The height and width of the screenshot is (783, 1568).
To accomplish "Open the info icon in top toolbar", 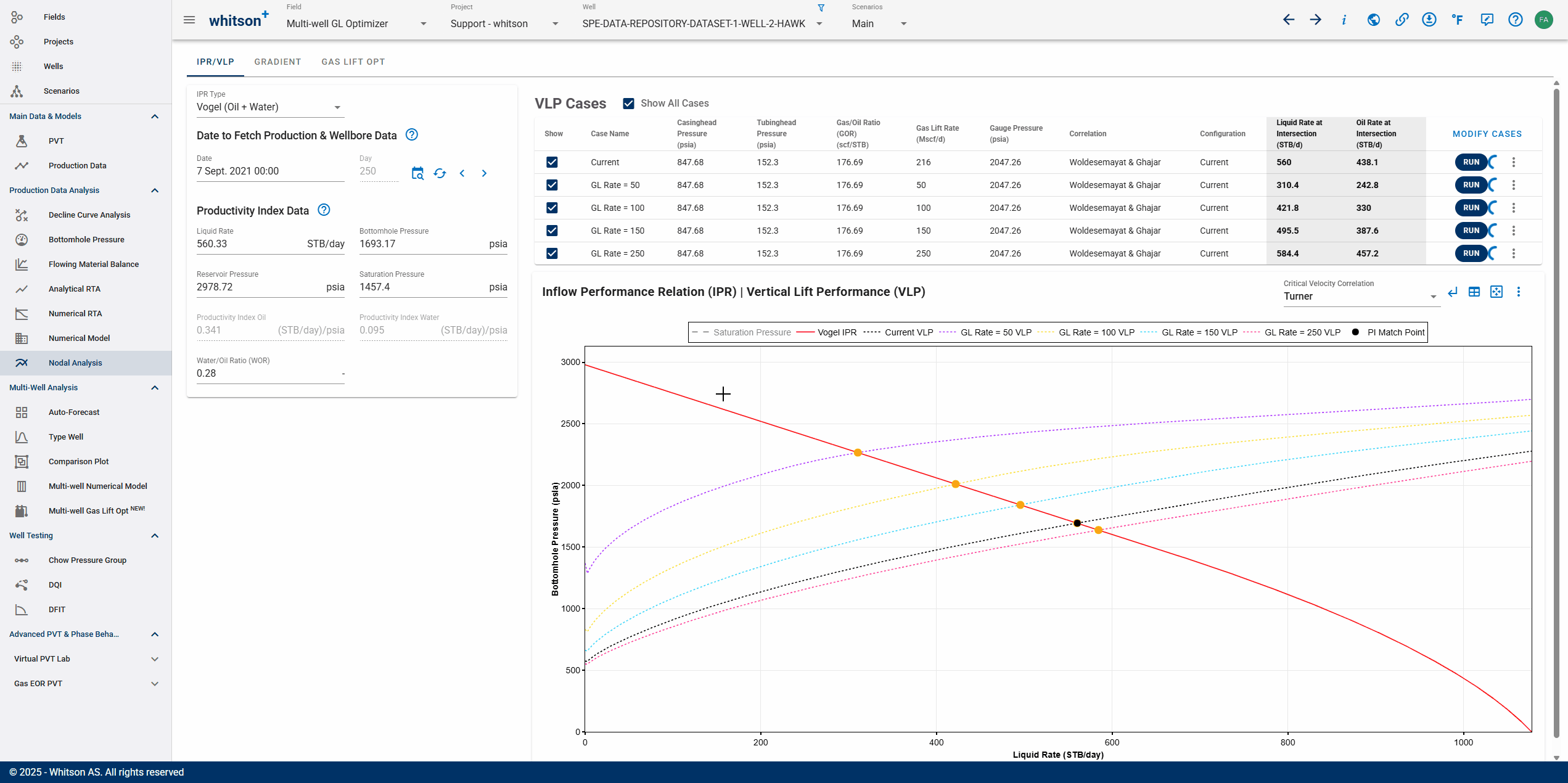I will 1344,20.
